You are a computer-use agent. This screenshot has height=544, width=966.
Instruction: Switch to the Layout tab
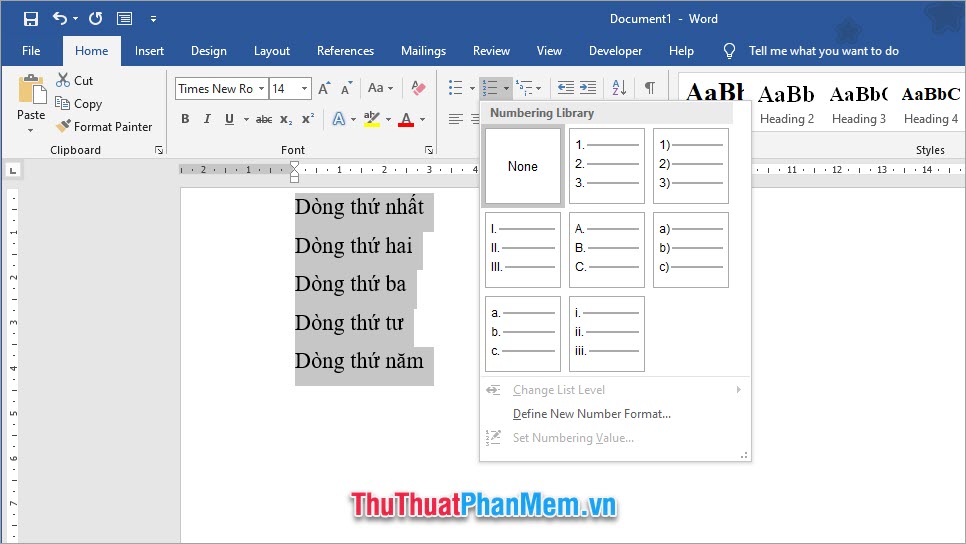272,51
